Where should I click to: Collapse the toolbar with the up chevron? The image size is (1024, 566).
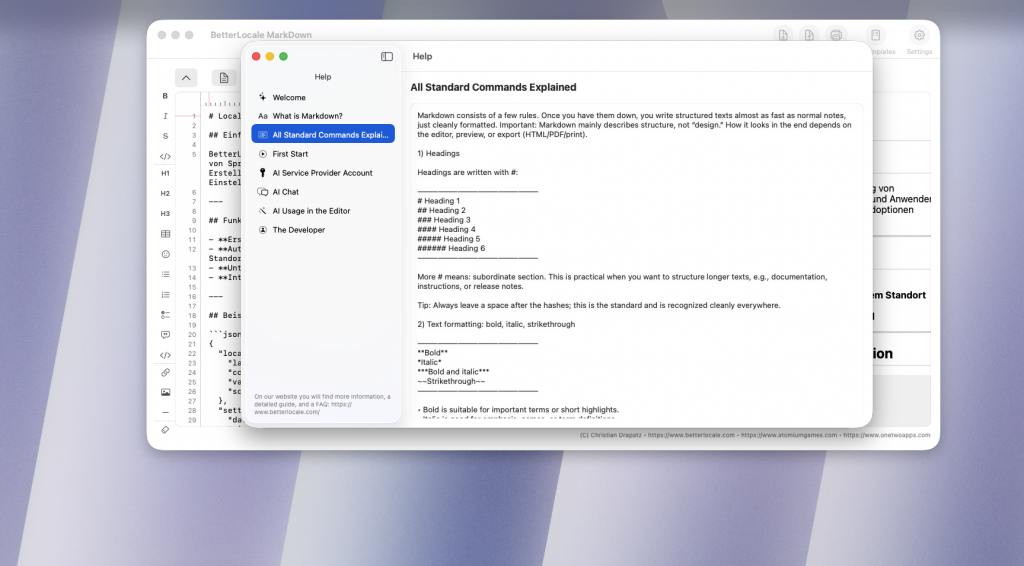tap(186, 78)
